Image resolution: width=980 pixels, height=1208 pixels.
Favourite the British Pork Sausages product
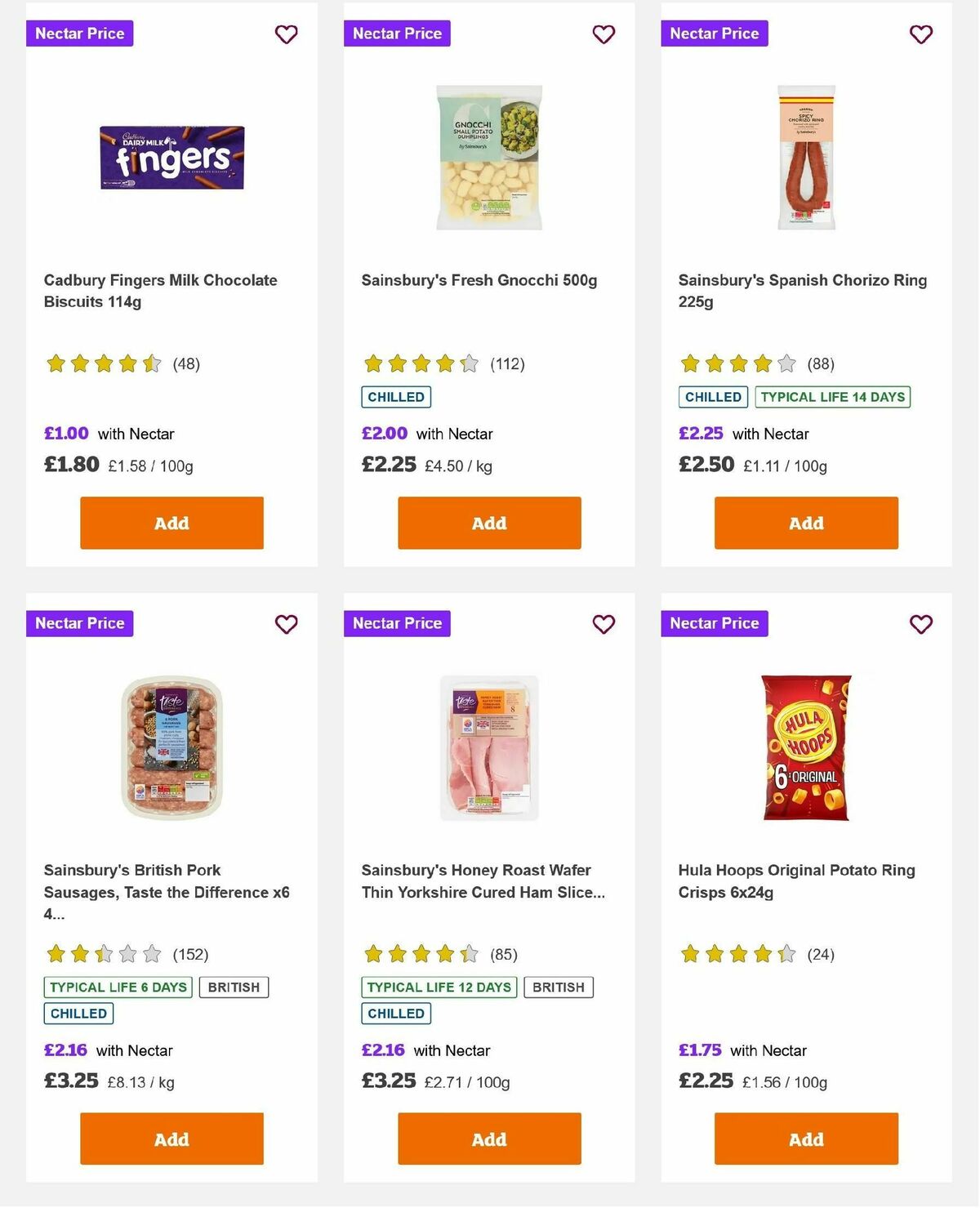[287, 624]
